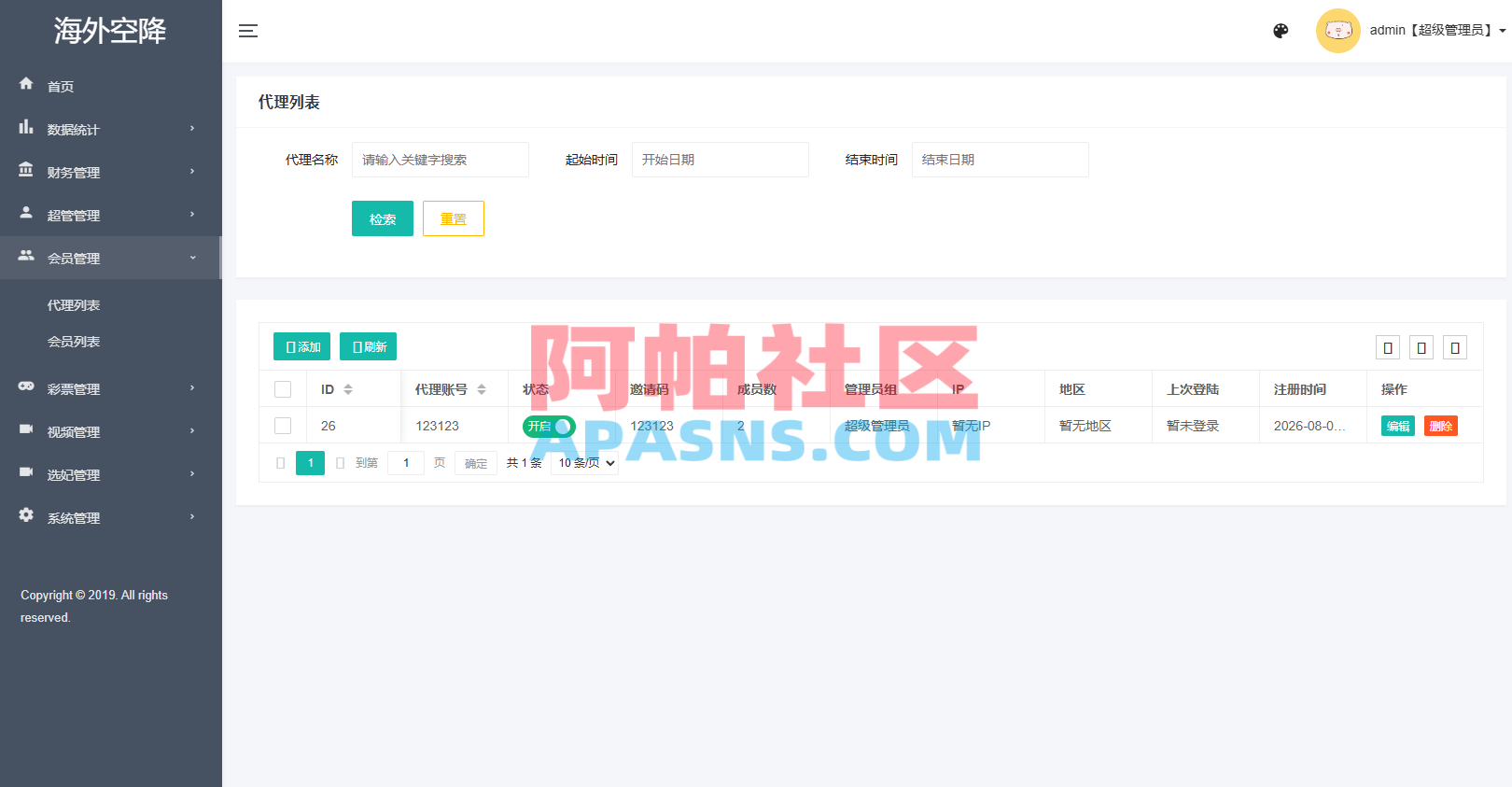1512x787 pixels.
Task: Expand the 数据统计 submenu
Action: point(111,129)
